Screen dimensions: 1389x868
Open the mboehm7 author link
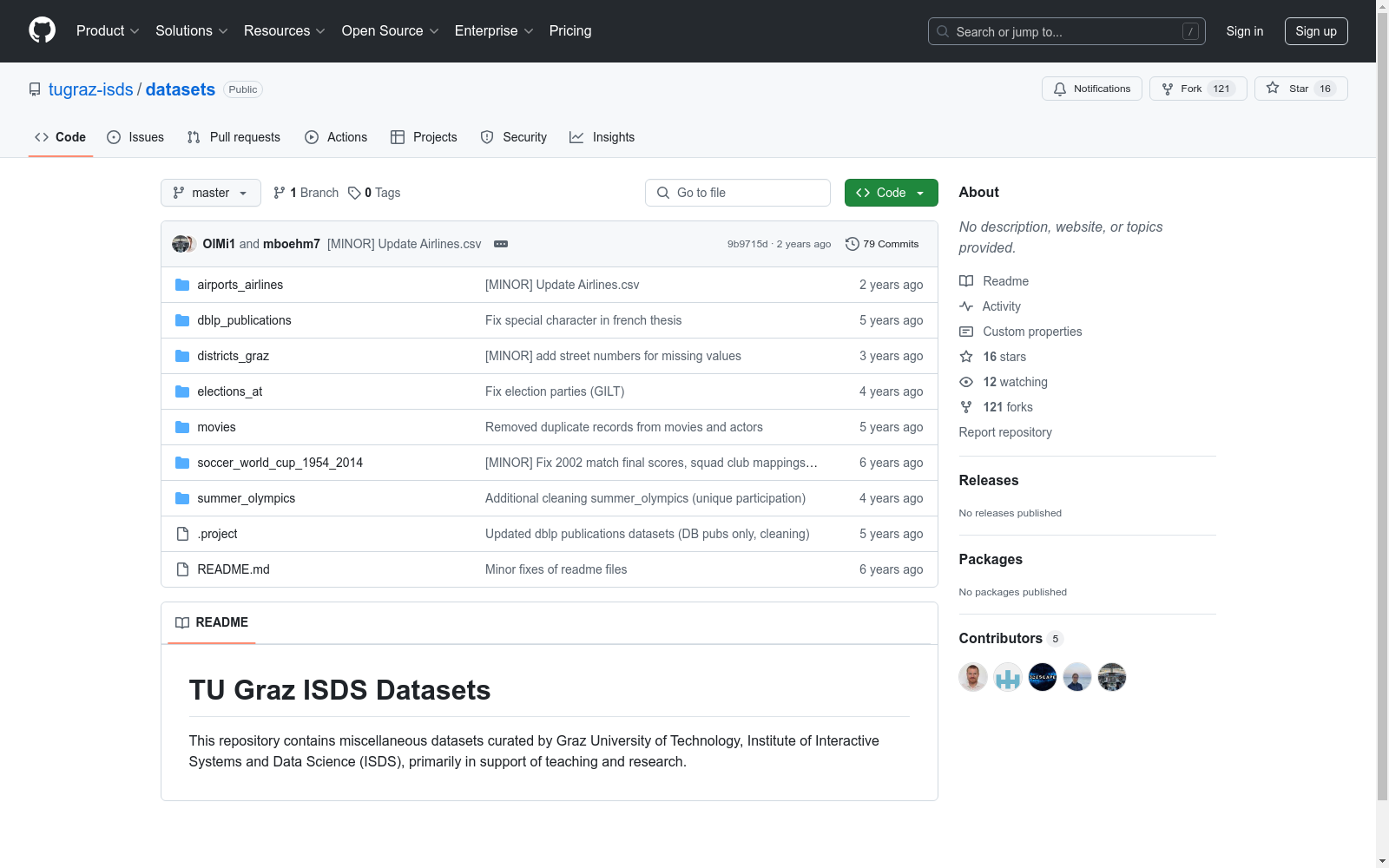click(x=292, y=244)
